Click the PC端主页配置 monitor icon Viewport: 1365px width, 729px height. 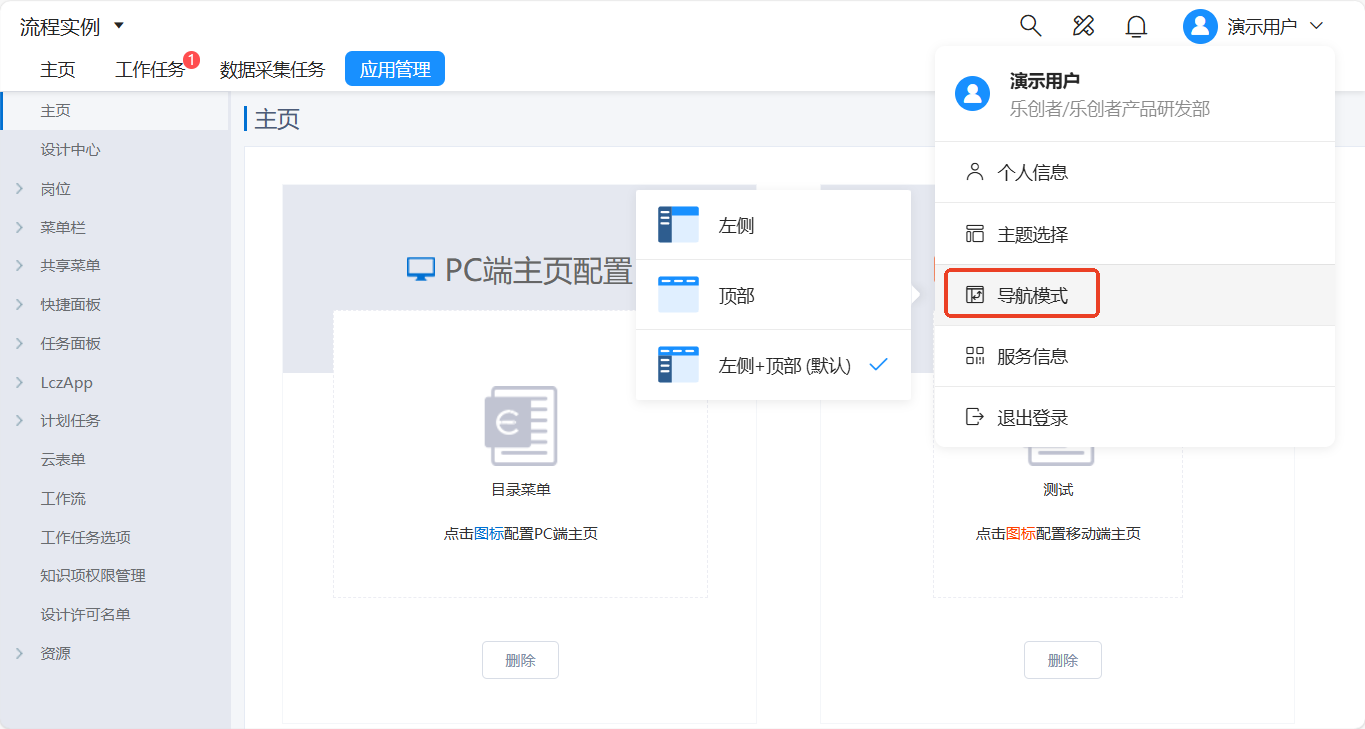421,270
